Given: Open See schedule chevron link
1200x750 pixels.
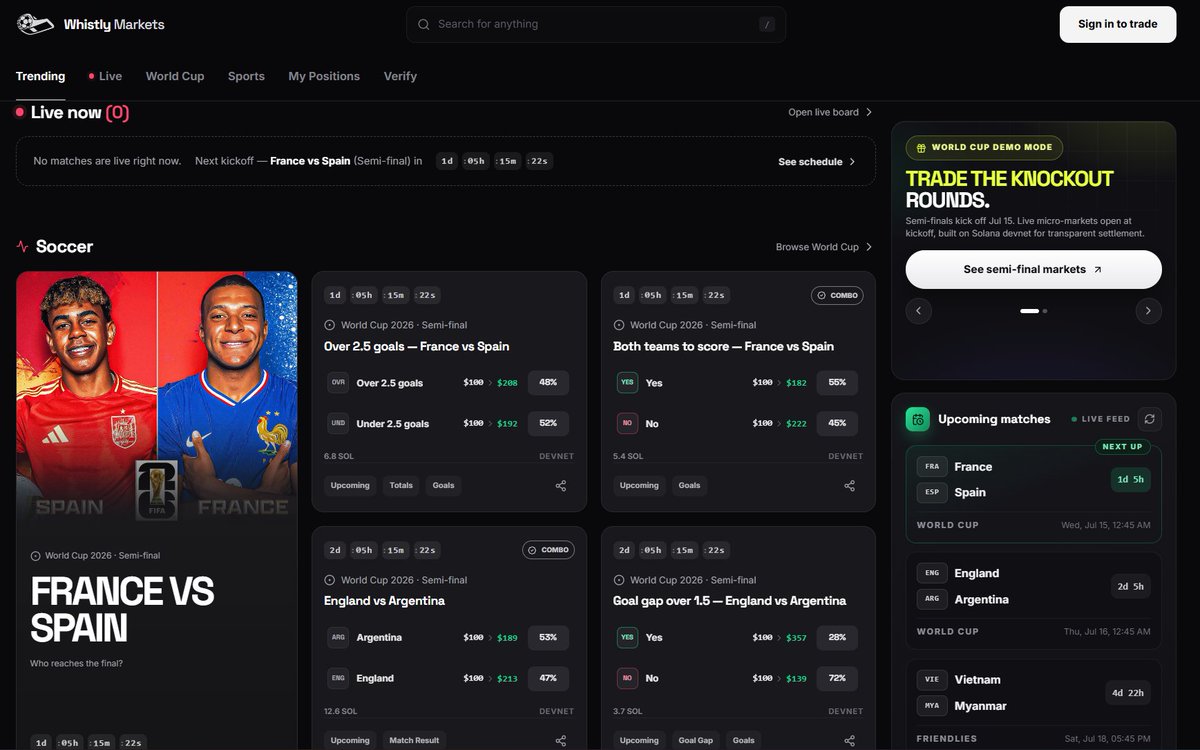Looking at the screenshot, I should (817, 162).
